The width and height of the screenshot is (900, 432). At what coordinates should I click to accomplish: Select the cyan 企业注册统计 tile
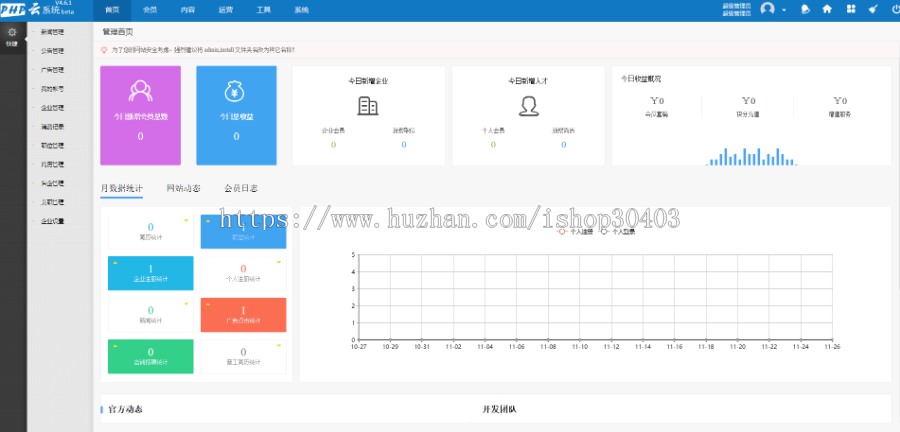[150, 273]
